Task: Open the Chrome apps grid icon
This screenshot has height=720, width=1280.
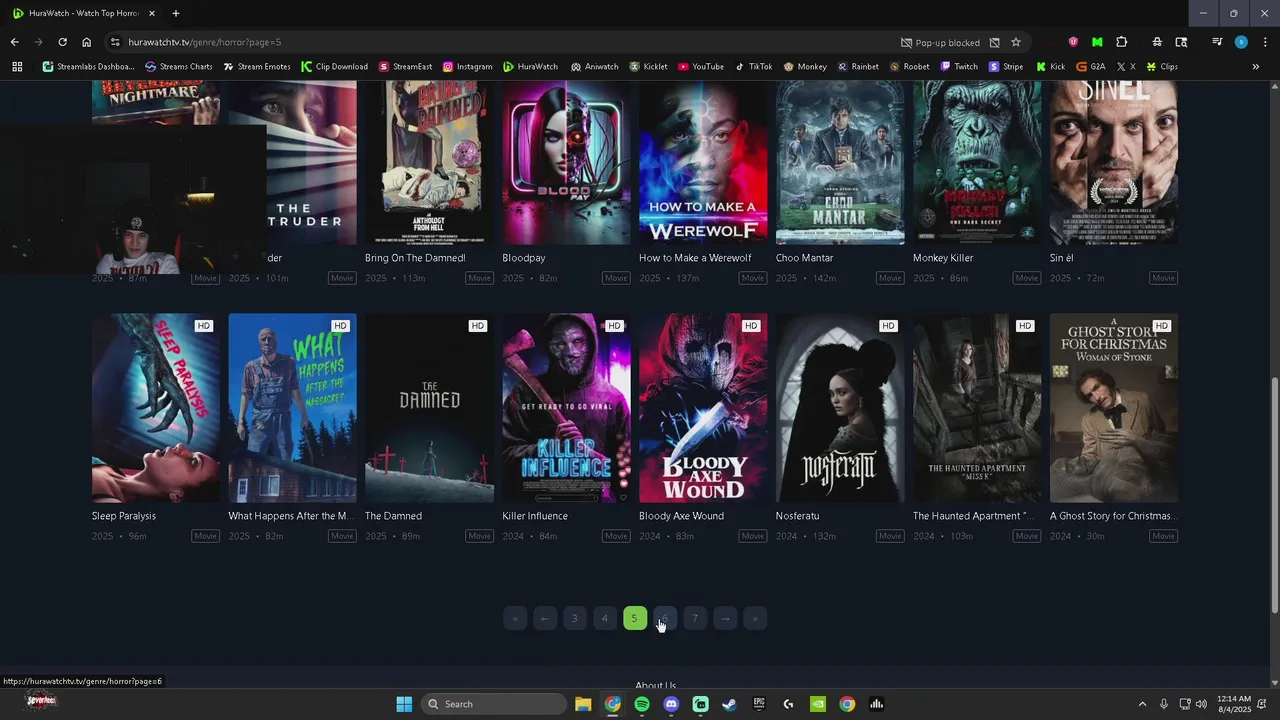Action: point(17,67)
